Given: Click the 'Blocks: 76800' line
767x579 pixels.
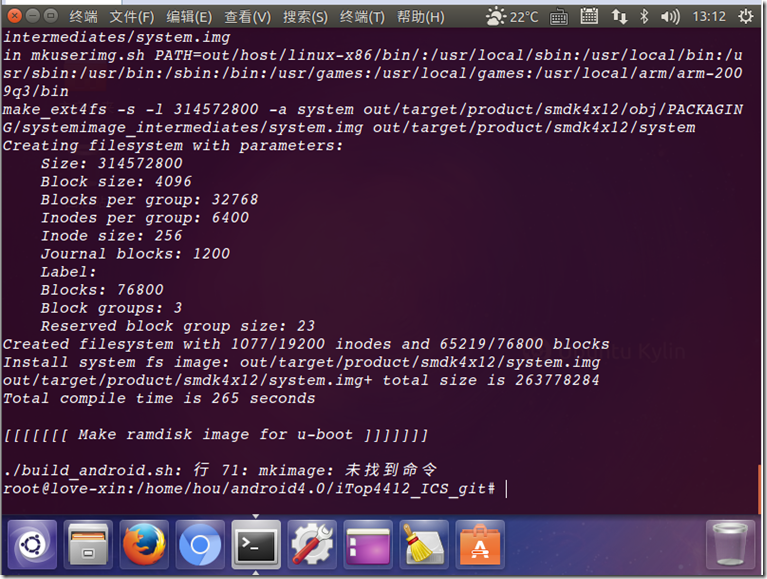Looking at the screenshot, I should coord(102,290).
